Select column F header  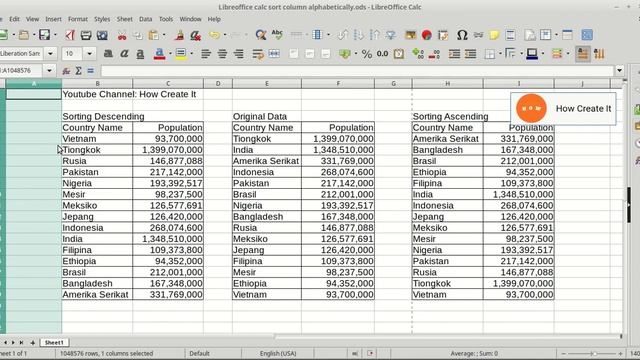(338, 84)
